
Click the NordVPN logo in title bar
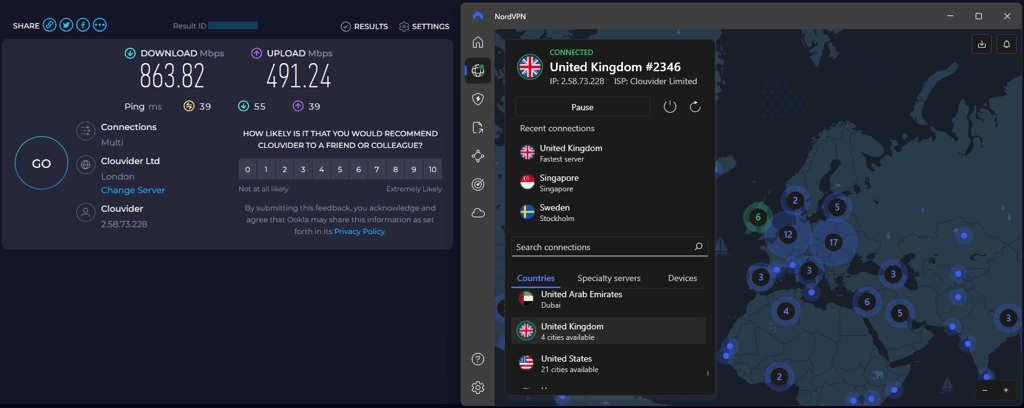(x=478, y=16)
